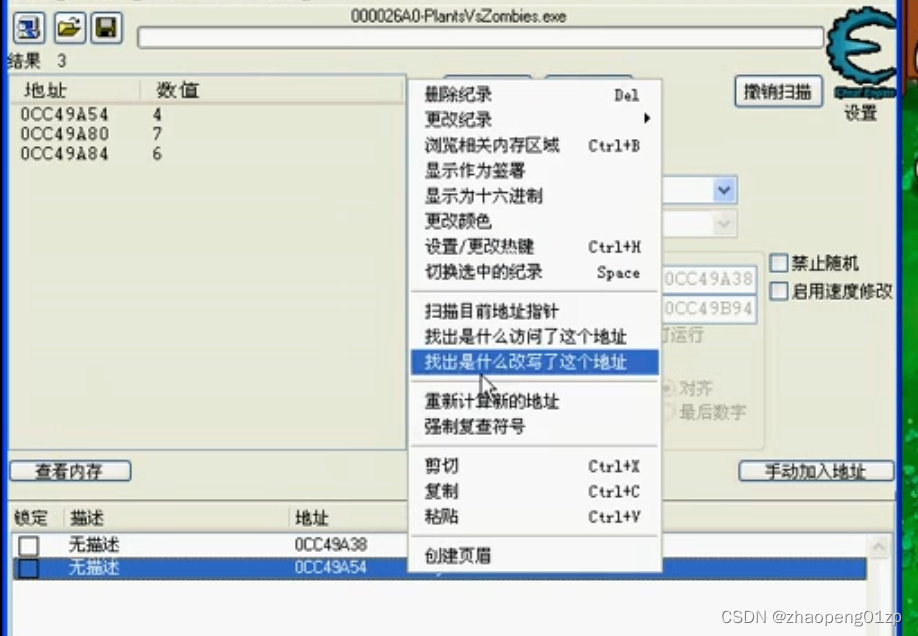Enable the 禁止随机 checkbox
Screen dimensions: 918x636
tap(778, 262)
